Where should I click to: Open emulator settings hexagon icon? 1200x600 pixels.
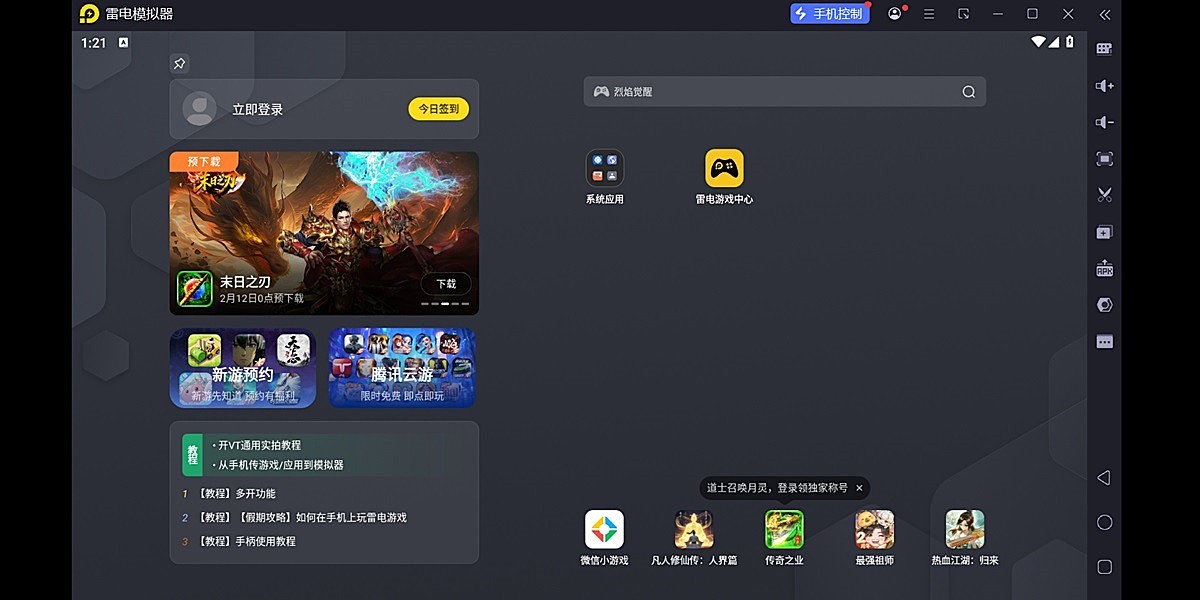pyautogui.click(x=1104, y=305)
